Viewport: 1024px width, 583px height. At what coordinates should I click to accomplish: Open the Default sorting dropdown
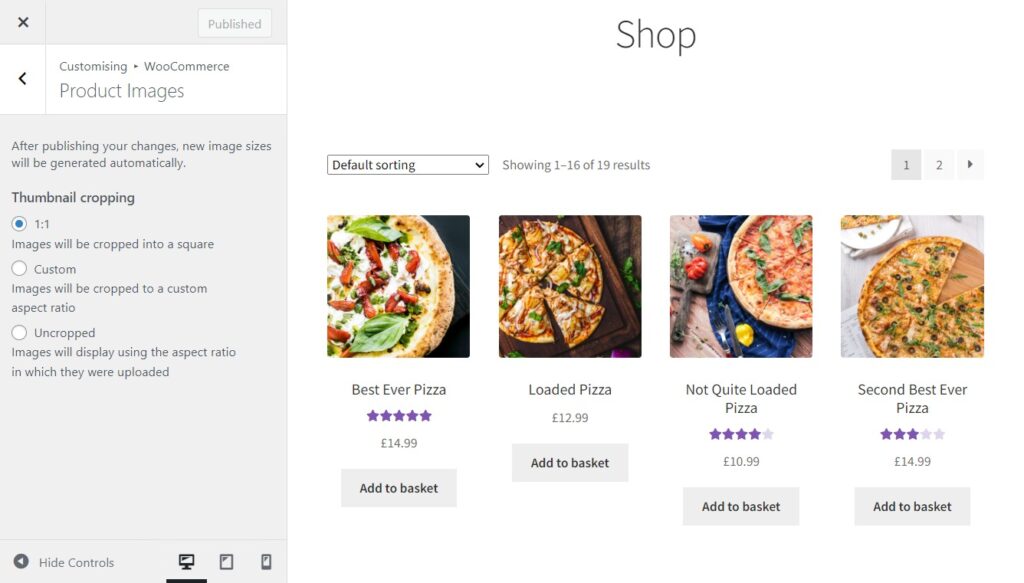pyautogui.click(x=407, y=164)
